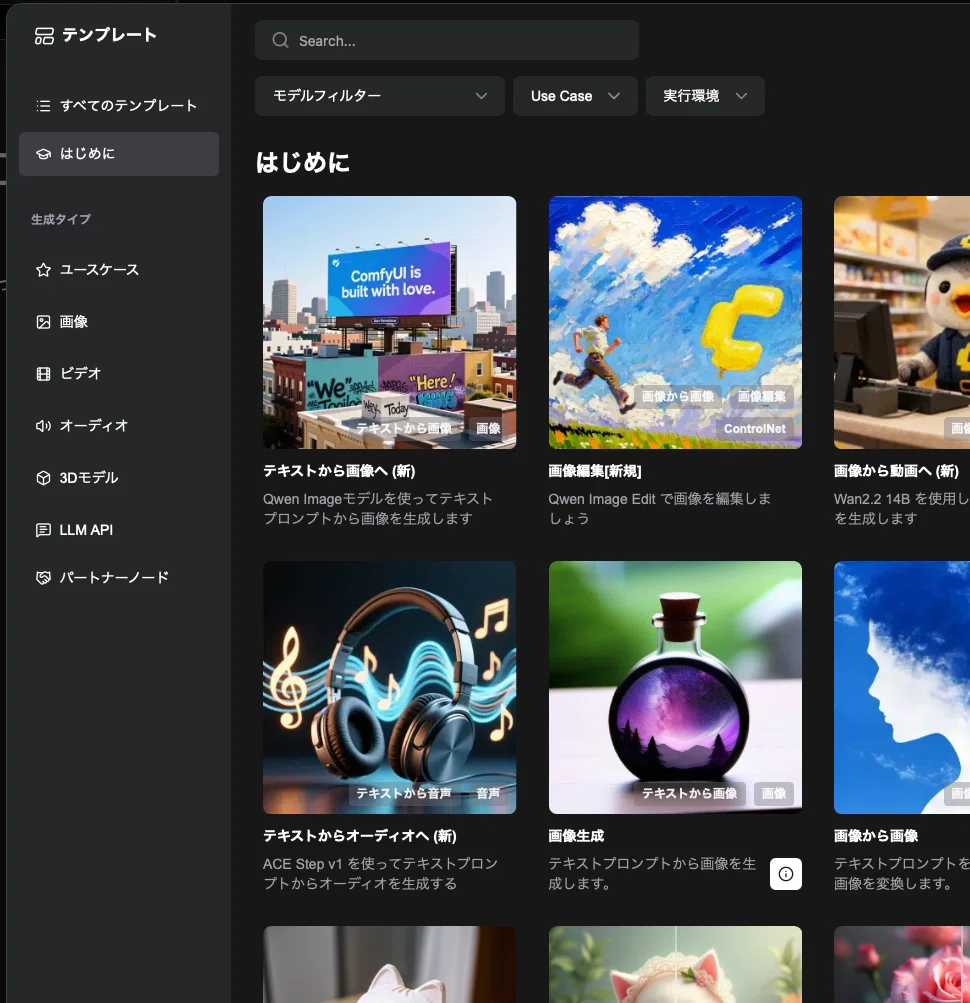Open the penguin cashier template thumbnail
Viewport: 970px width, 1003px height.
point(902,322)
